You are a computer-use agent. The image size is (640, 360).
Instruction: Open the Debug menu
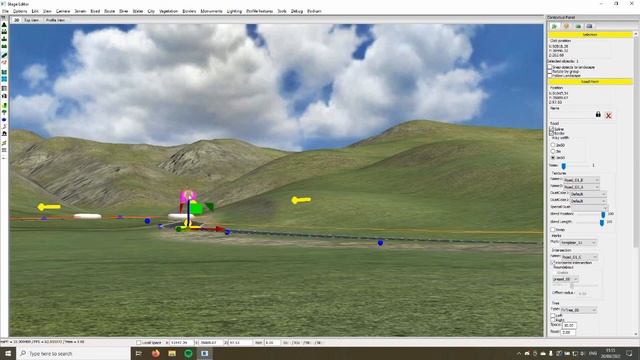click(297, 11)
